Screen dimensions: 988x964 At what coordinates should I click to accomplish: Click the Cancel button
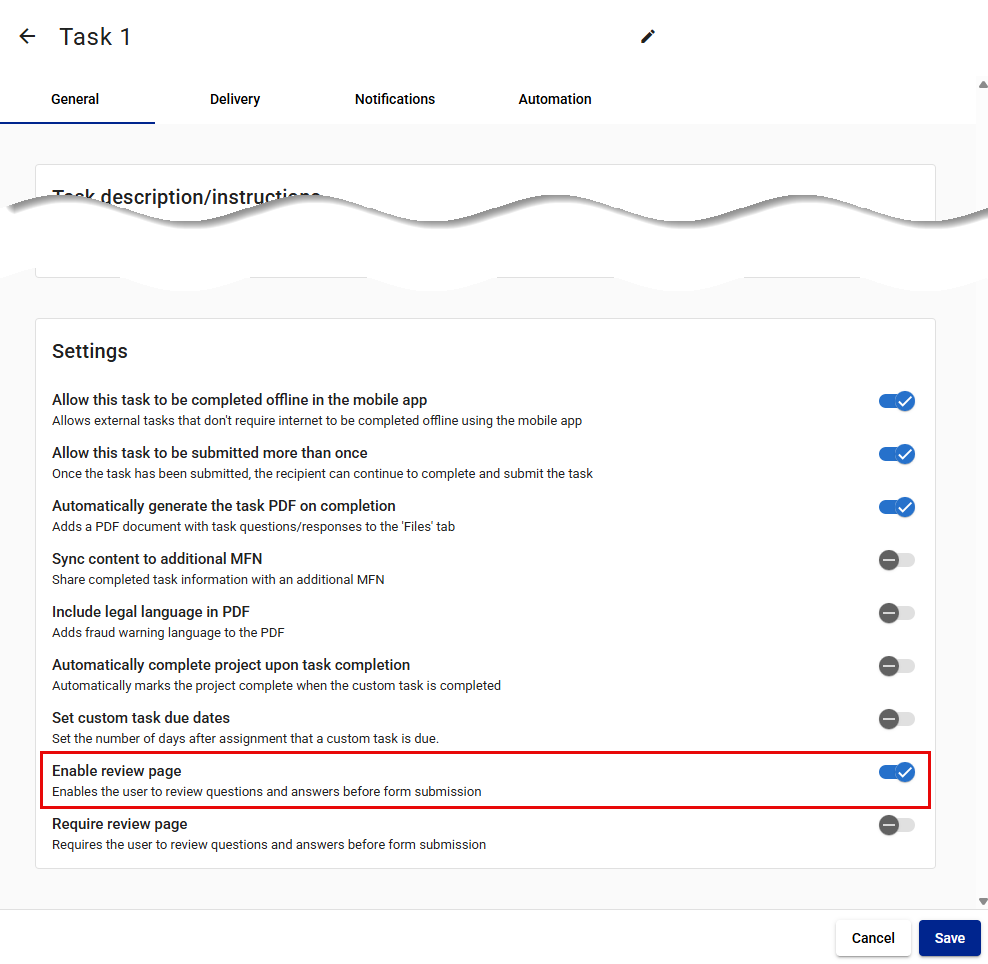click(x=873, y=938)
